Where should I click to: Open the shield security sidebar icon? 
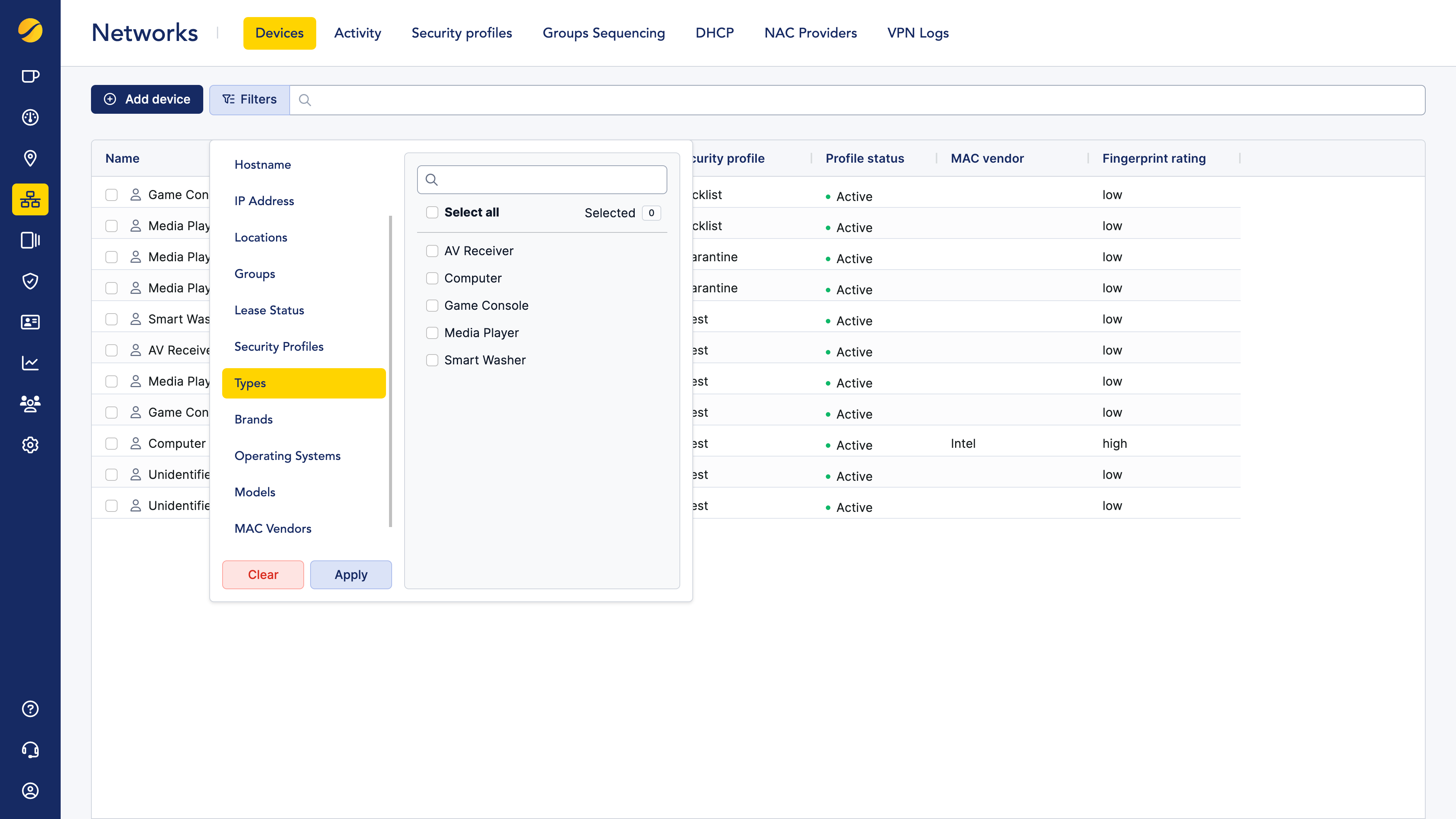click(x=30, y=281)
